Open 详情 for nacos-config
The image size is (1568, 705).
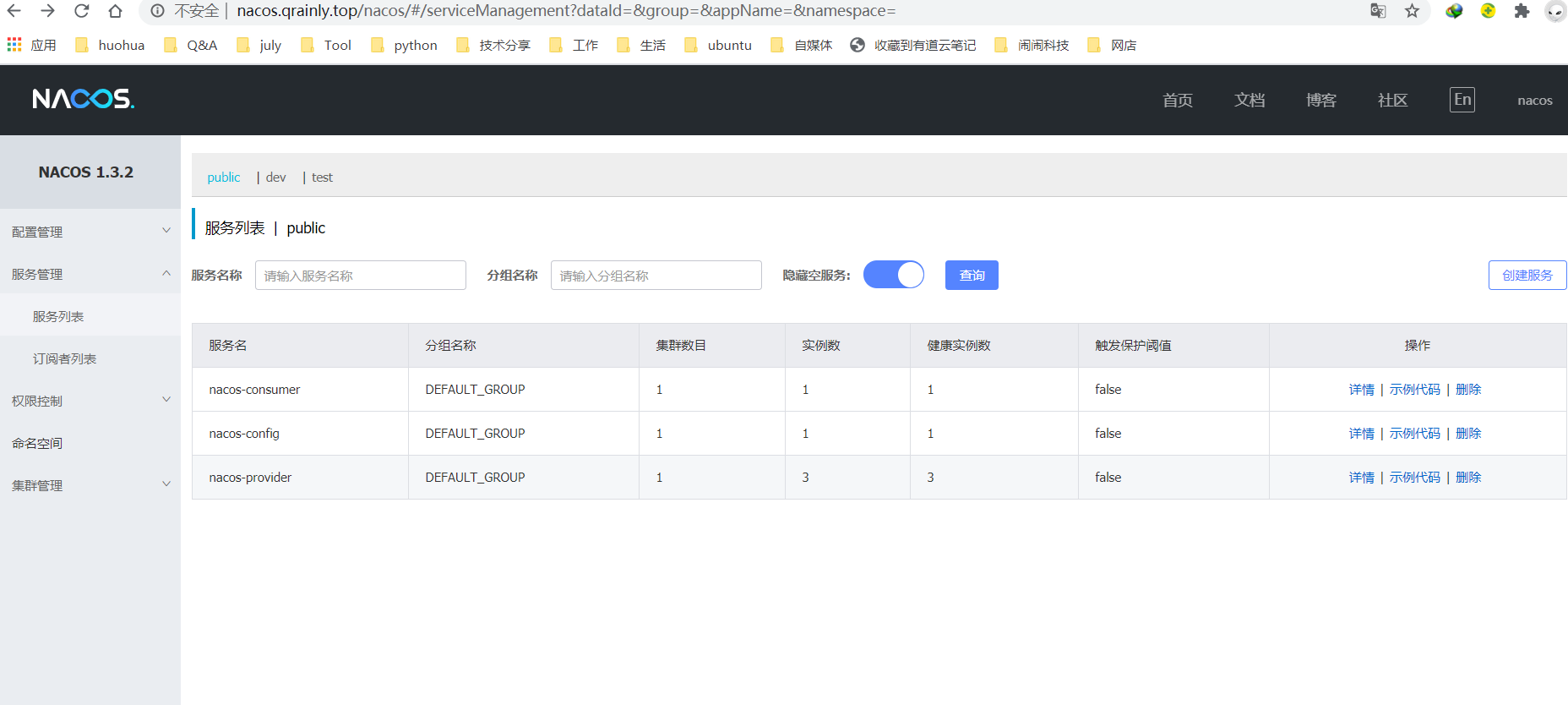1361,433
